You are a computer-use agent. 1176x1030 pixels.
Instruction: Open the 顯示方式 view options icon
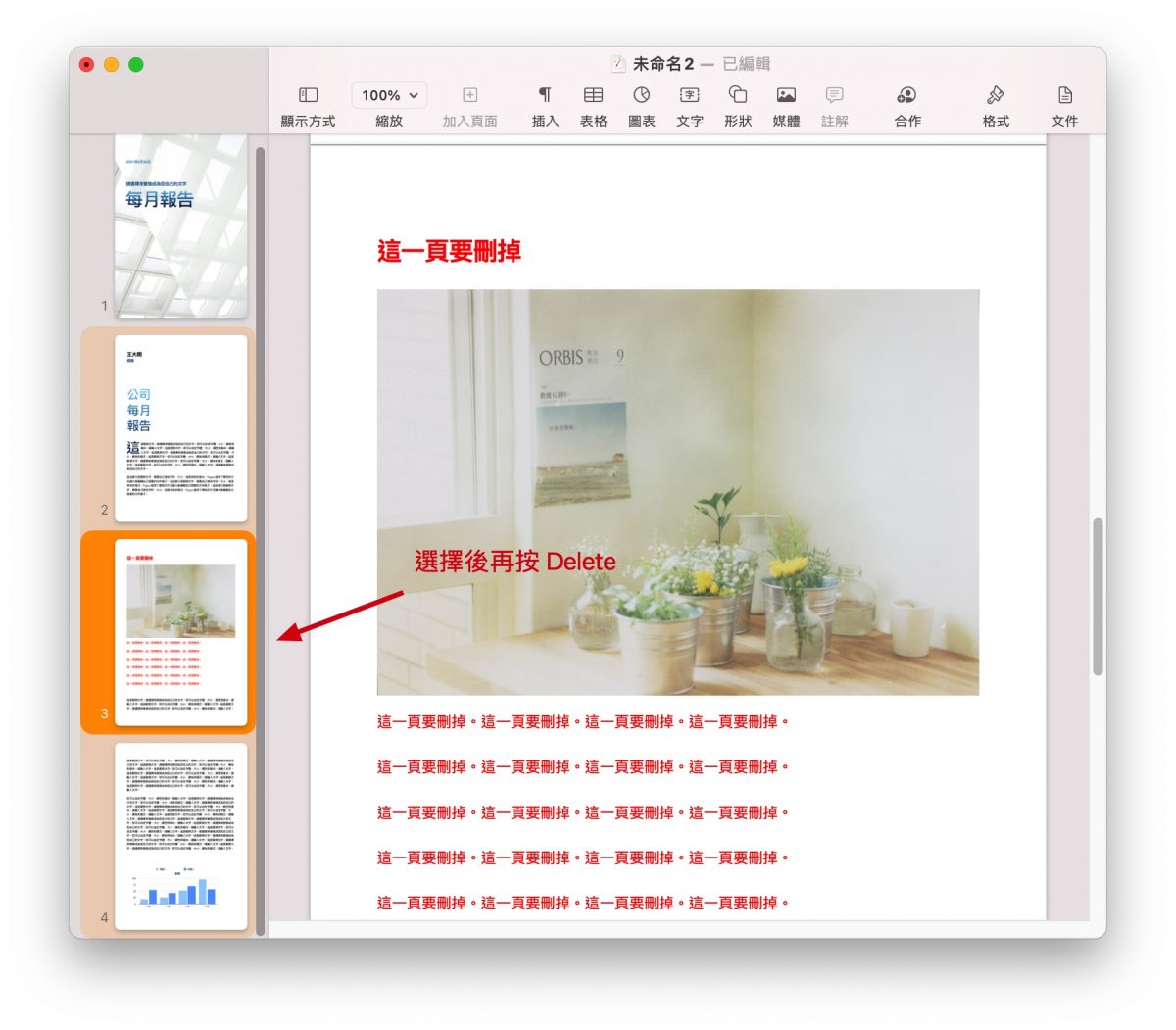pos(308,95)
